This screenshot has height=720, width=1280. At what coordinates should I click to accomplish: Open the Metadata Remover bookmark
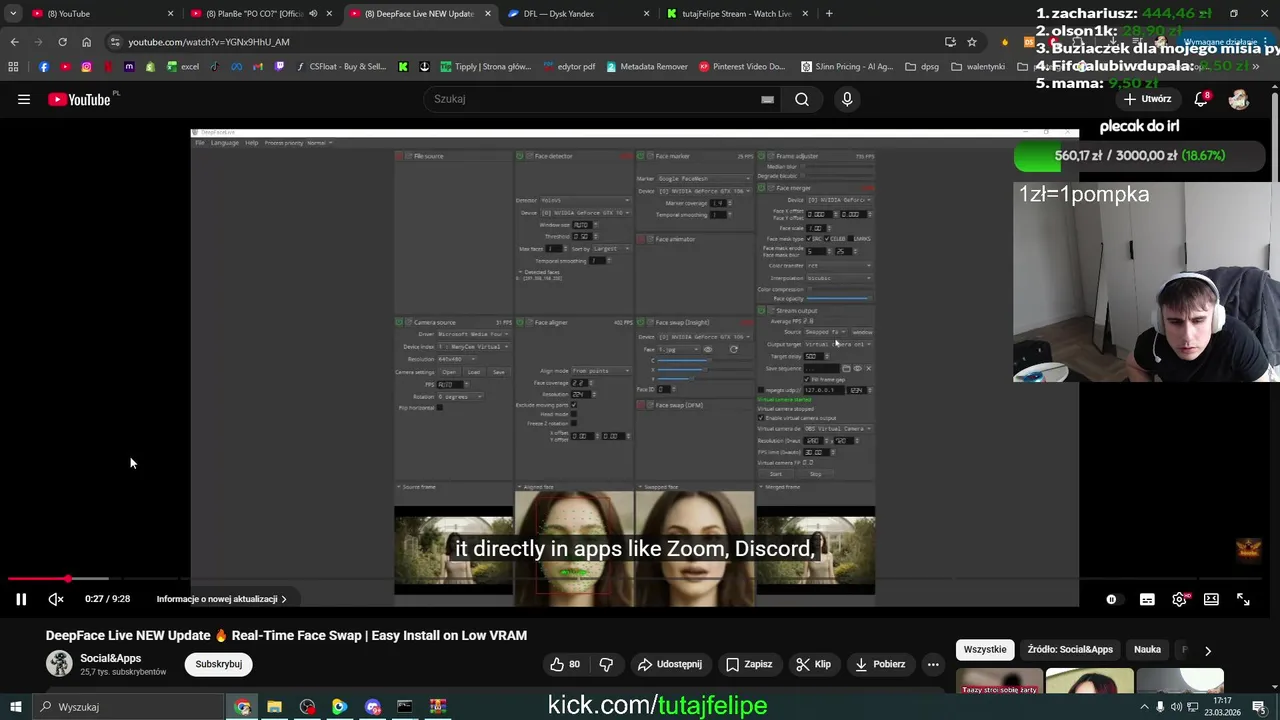pos(647,67)
